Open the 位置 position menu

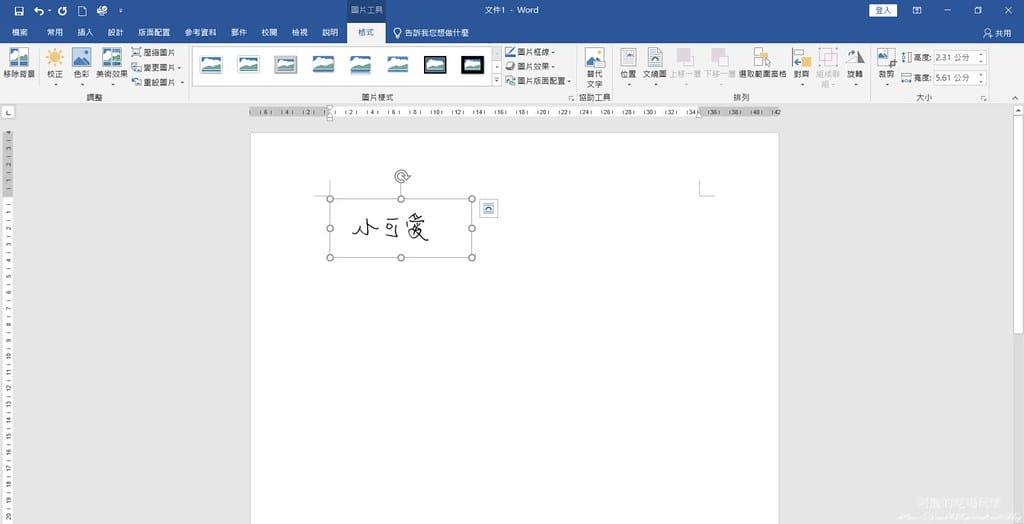628,67
